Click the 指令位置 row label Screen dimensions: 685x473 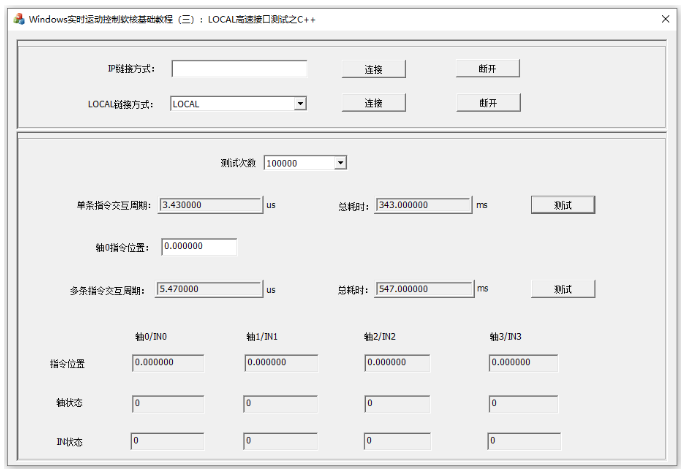pyautogui.click(x=67, y=363)
